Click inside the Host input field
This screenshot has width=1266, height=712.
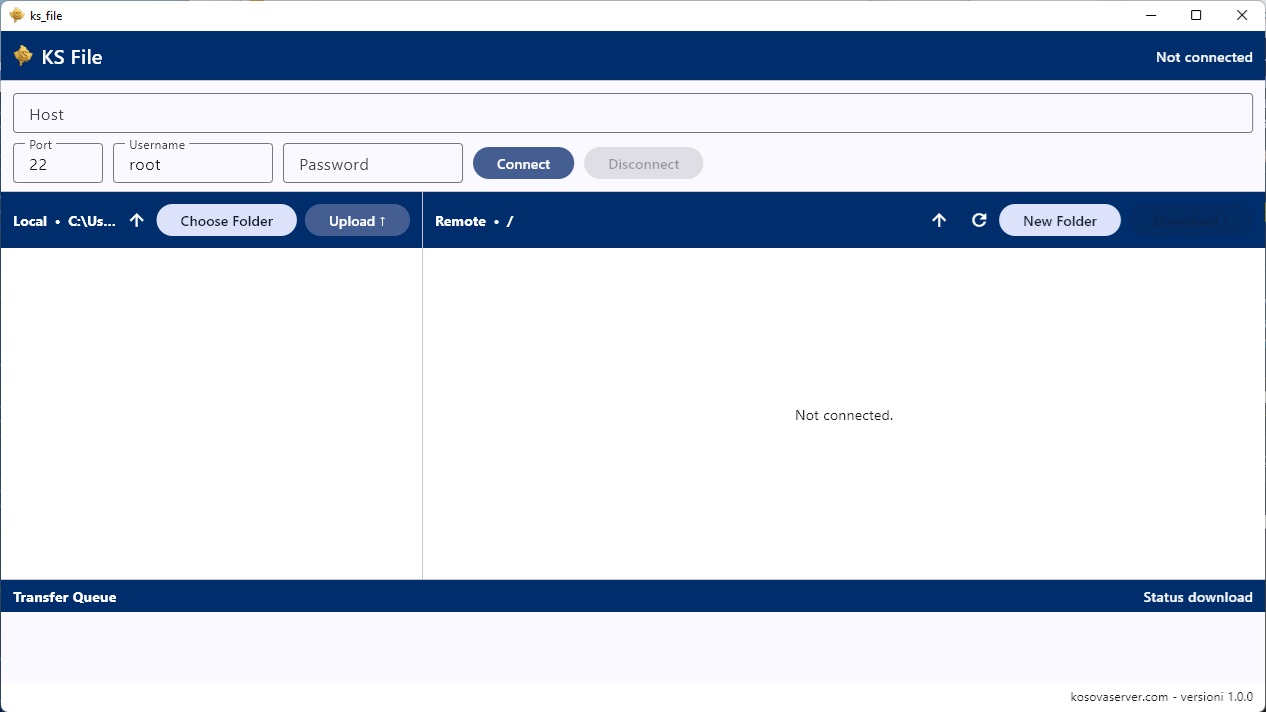pos(632,112)
